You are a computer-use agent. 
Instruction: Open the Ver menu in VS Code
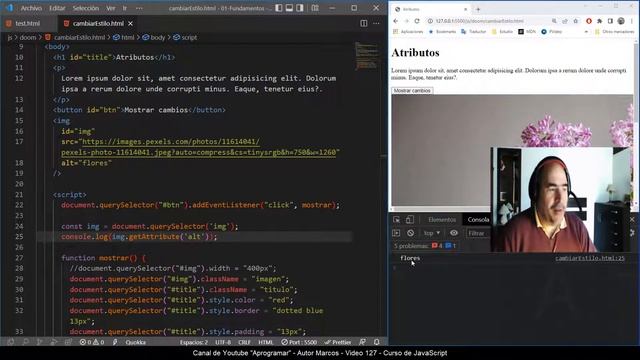[x=111, y=8]
